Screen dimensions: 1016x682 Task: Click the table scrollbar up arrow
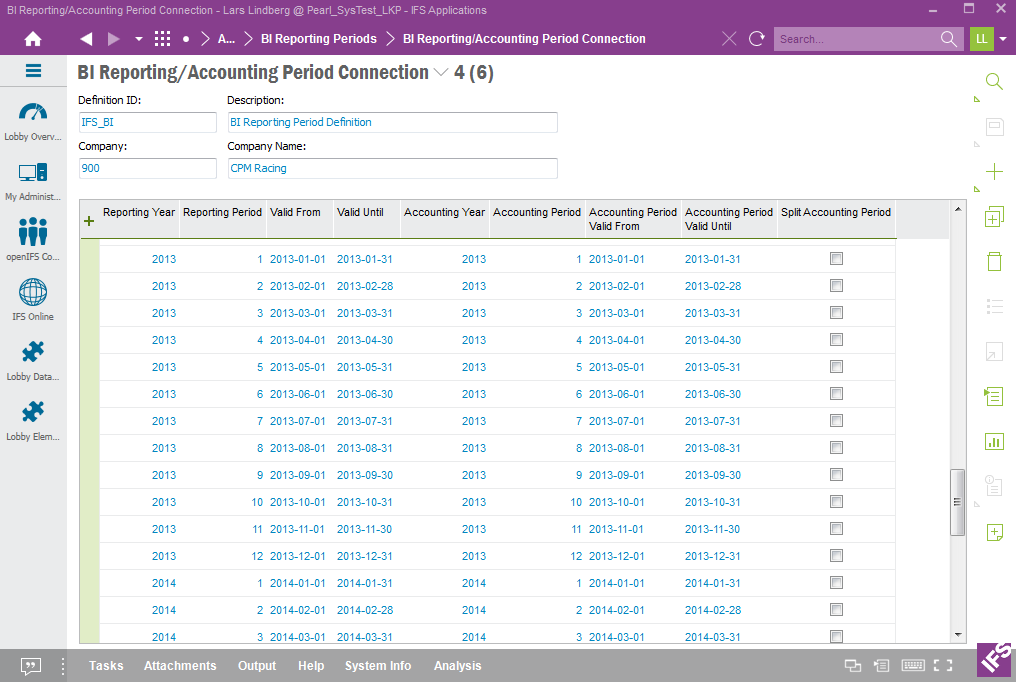[x=958, y=209]
